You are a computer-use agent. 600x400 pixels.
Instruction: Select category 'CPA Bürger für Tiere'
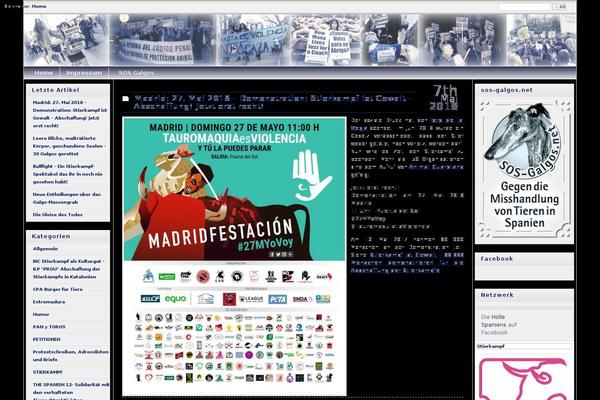(x=57, y=289)
